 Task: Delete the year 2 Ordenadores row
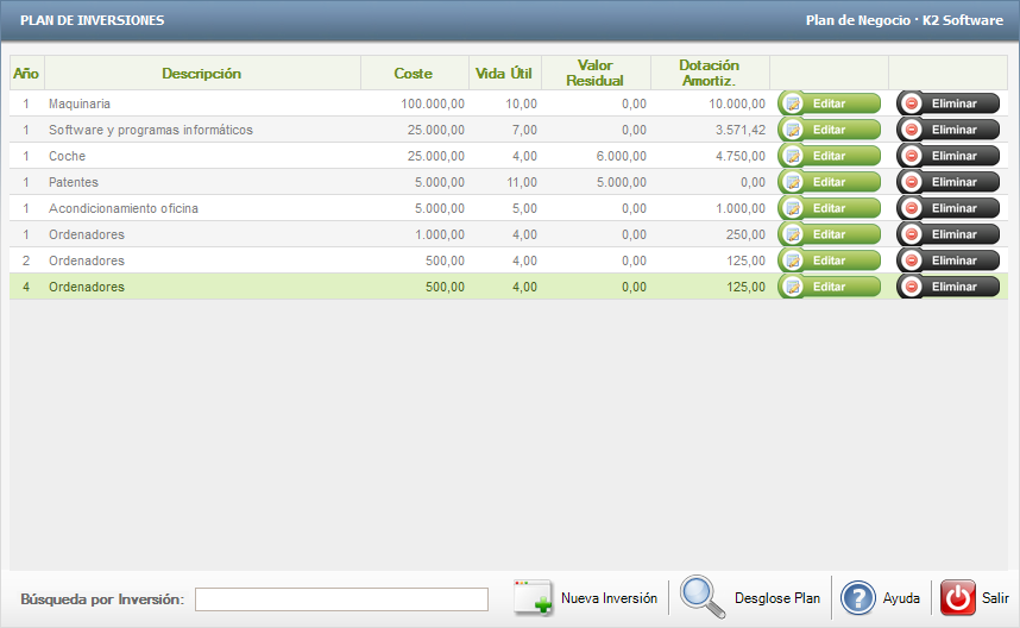pos(948,260)
